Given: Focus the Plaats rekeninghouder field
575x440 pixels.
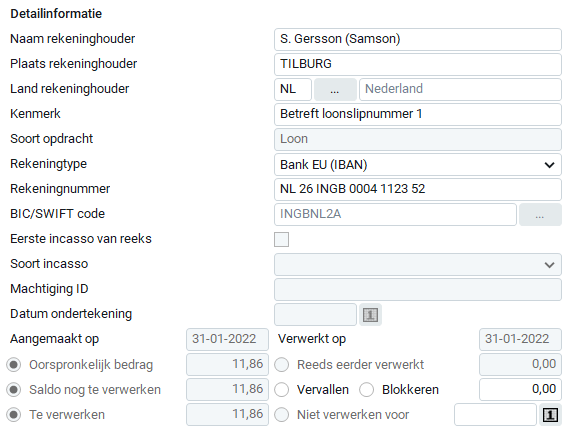Looking at the screenshot, I should (x=418, y=64).
